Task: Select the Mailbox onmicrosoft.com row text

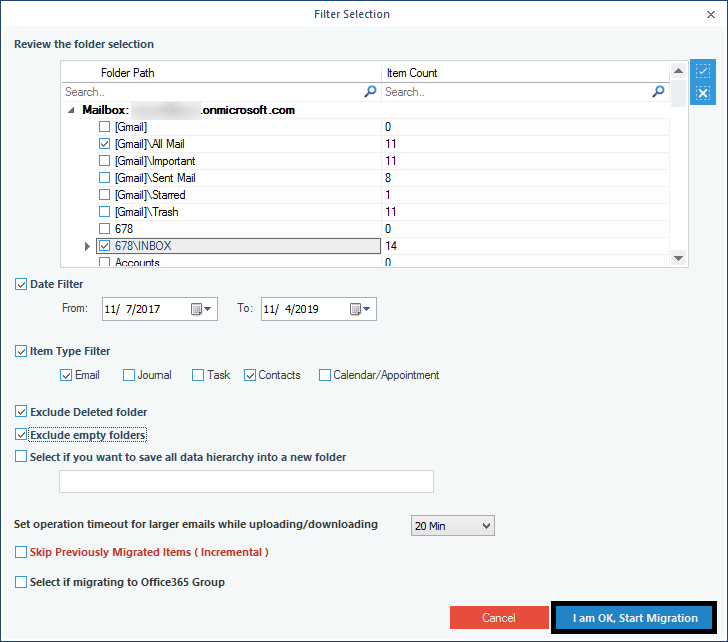Action: pos(188,110)
